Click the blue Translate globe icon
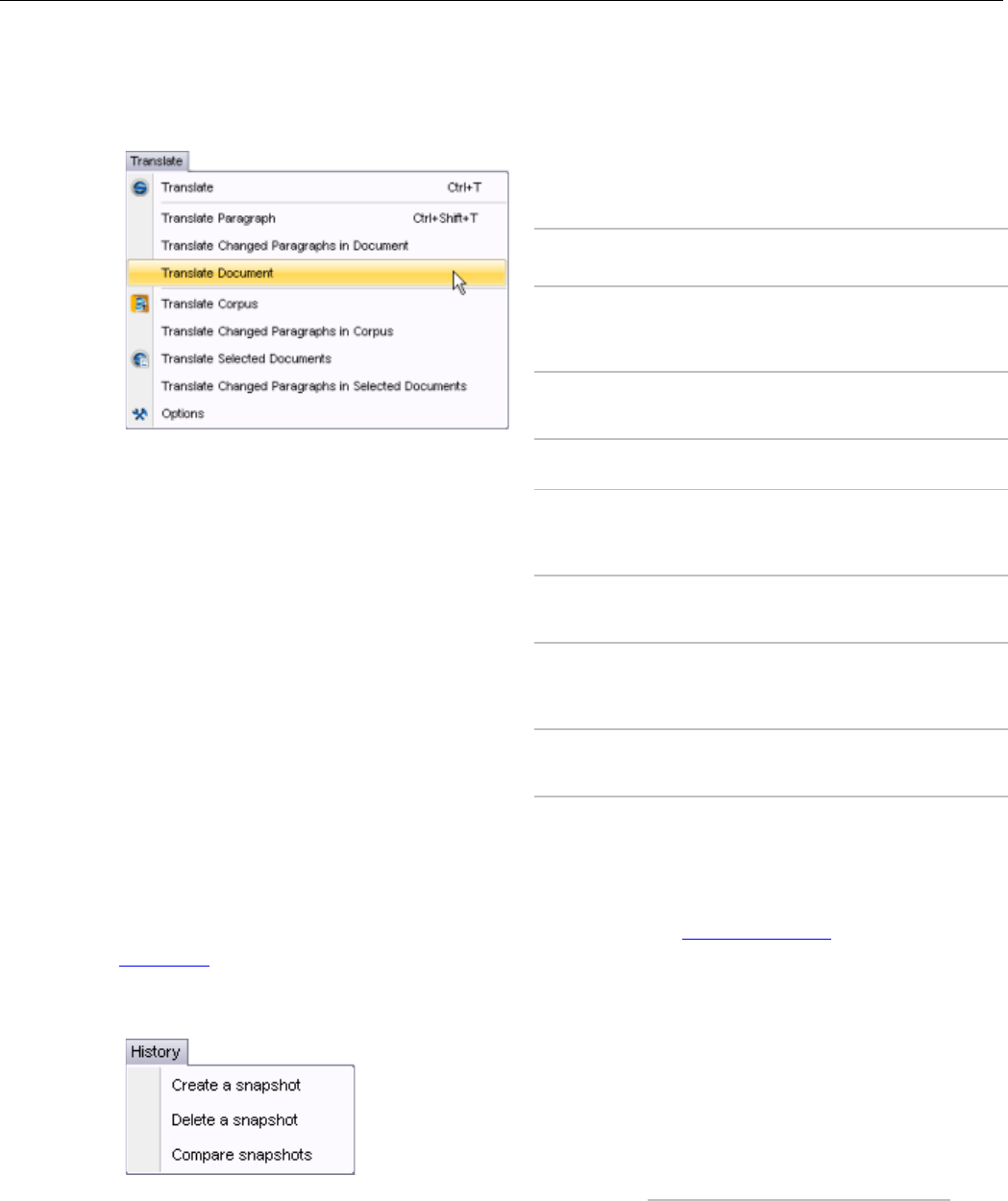The image size is (1008, 1201). [x=140, y=187]
